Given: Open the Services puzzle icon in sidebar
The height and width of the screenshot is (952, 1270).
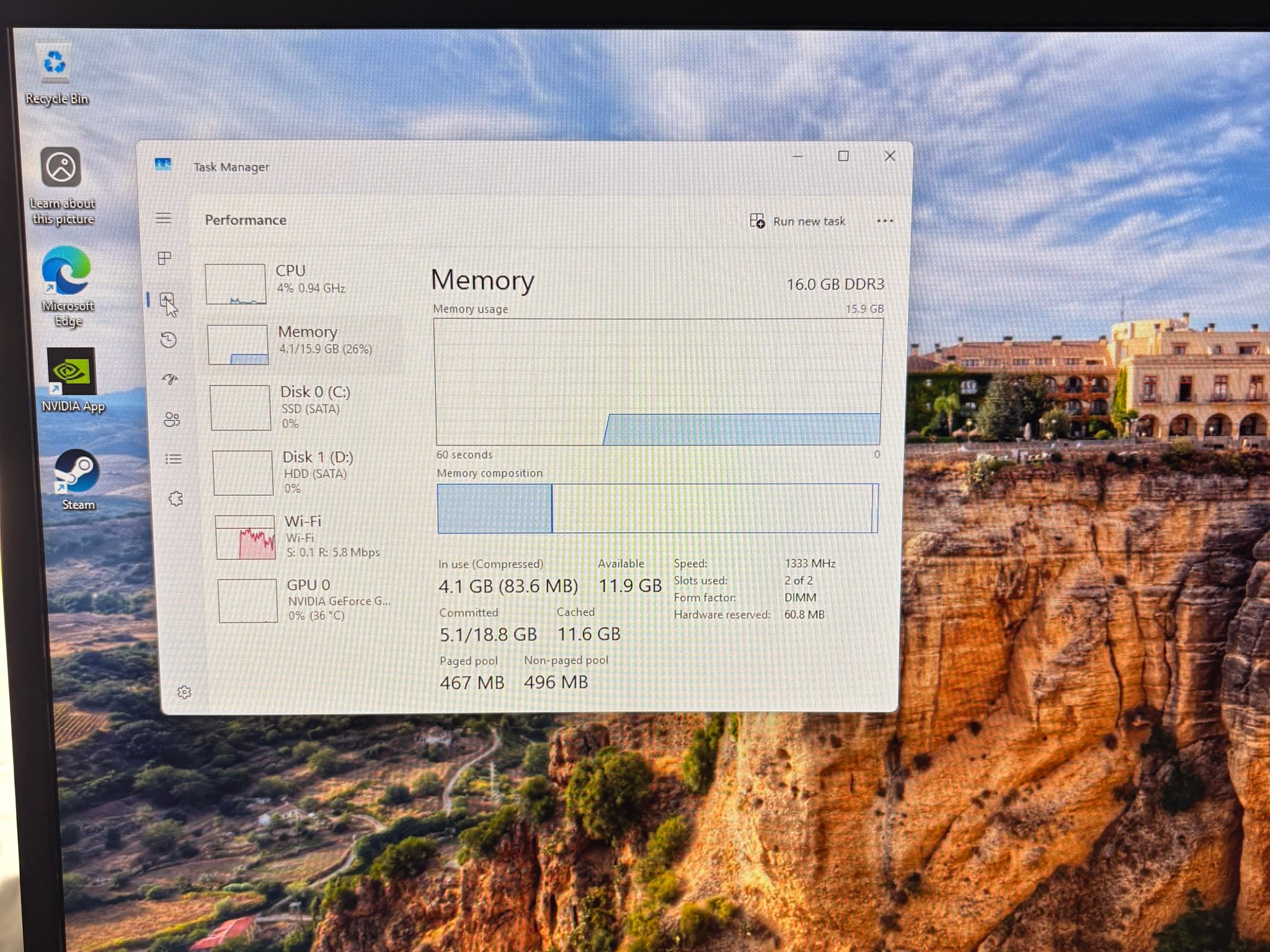Looking at the screenshot, I should (175, 498).
